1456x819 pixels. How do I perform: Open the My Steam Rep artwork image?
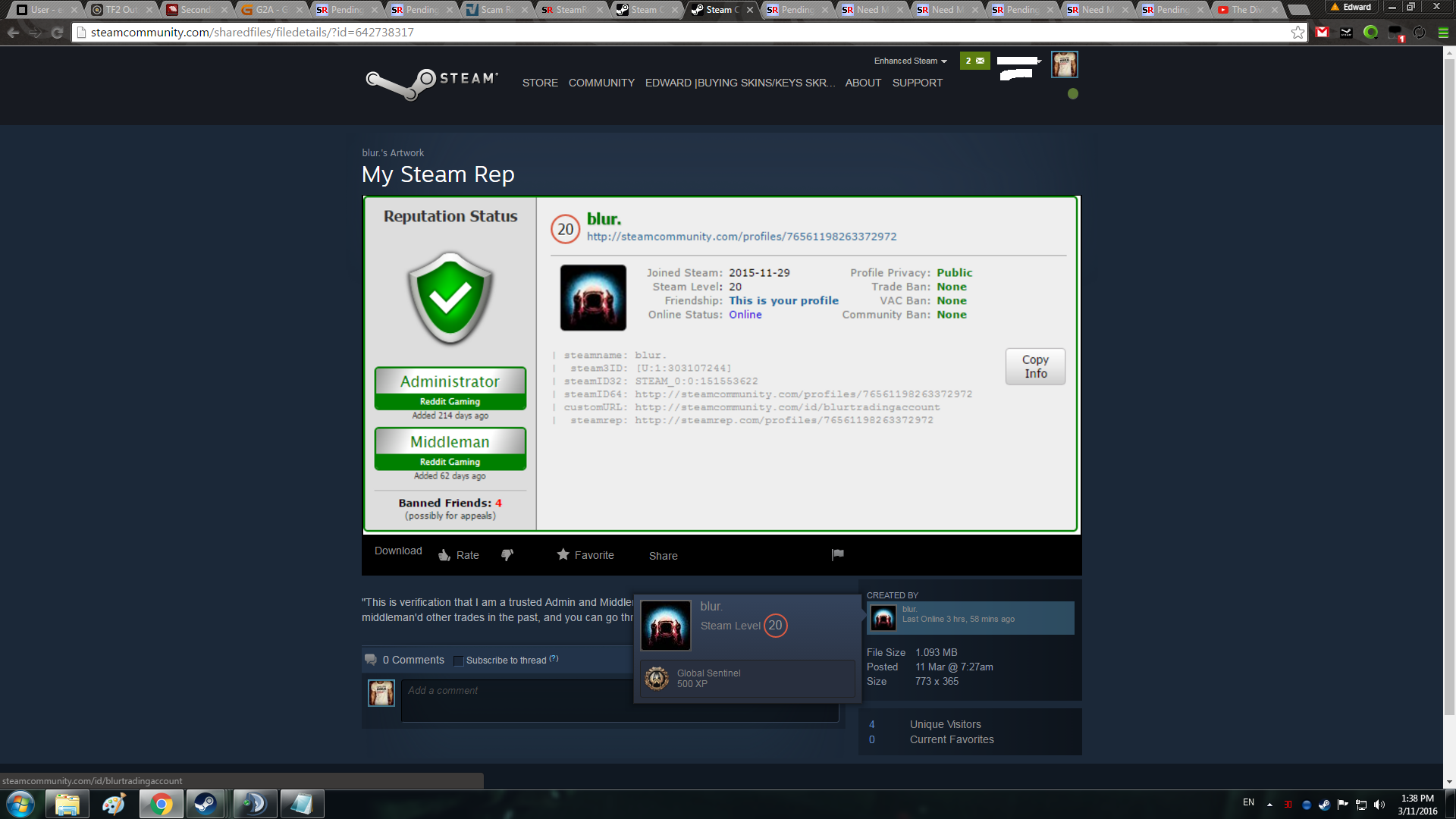coord(721,364)
